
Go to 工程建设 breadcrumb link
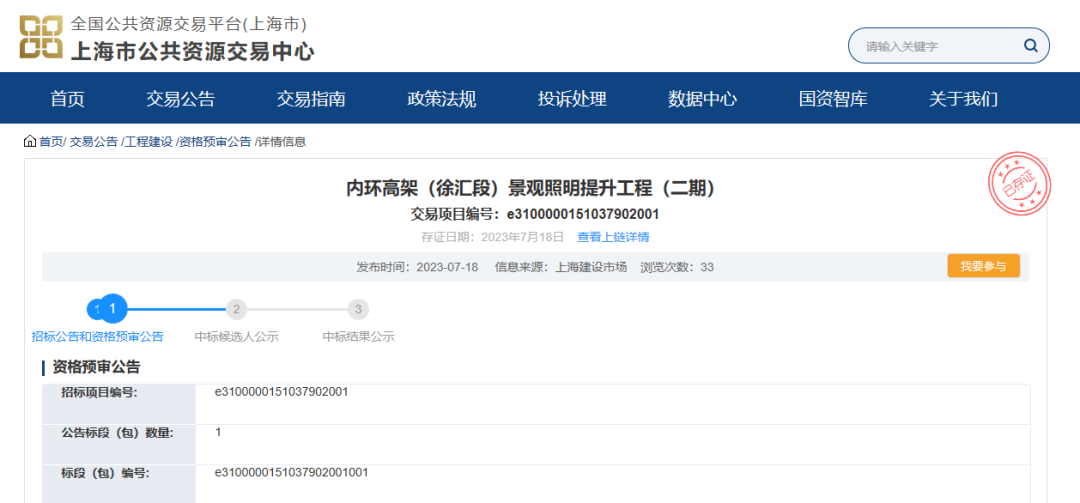148,142
